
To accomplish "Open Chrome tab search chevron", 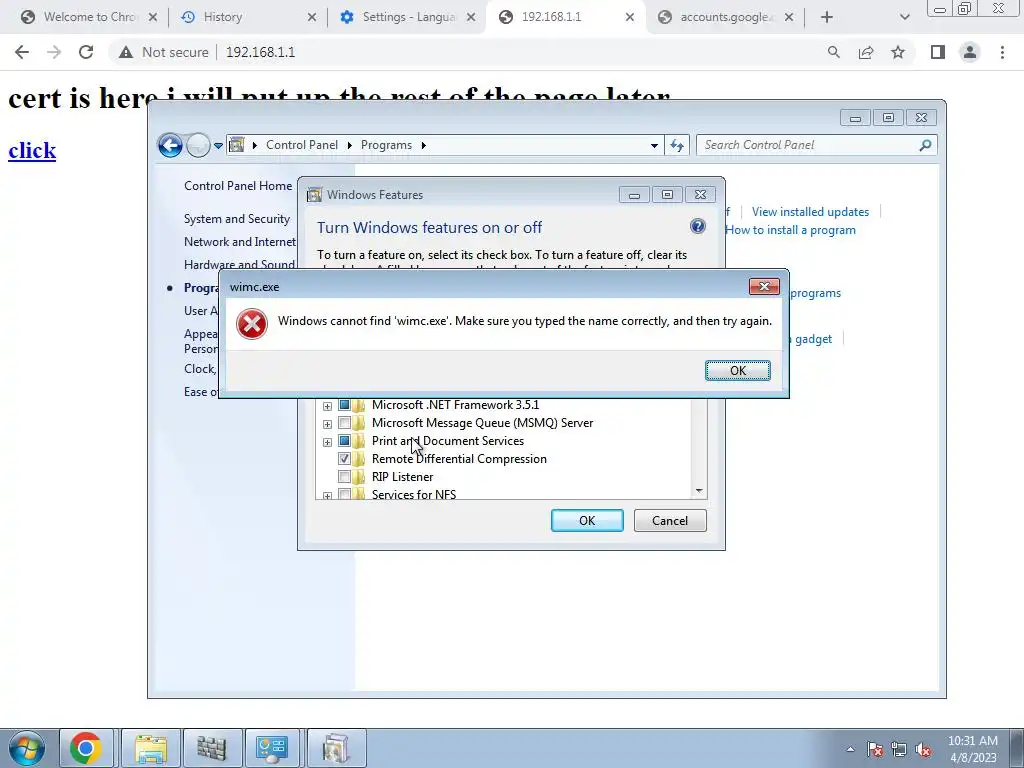I will (x=904, y=17).
